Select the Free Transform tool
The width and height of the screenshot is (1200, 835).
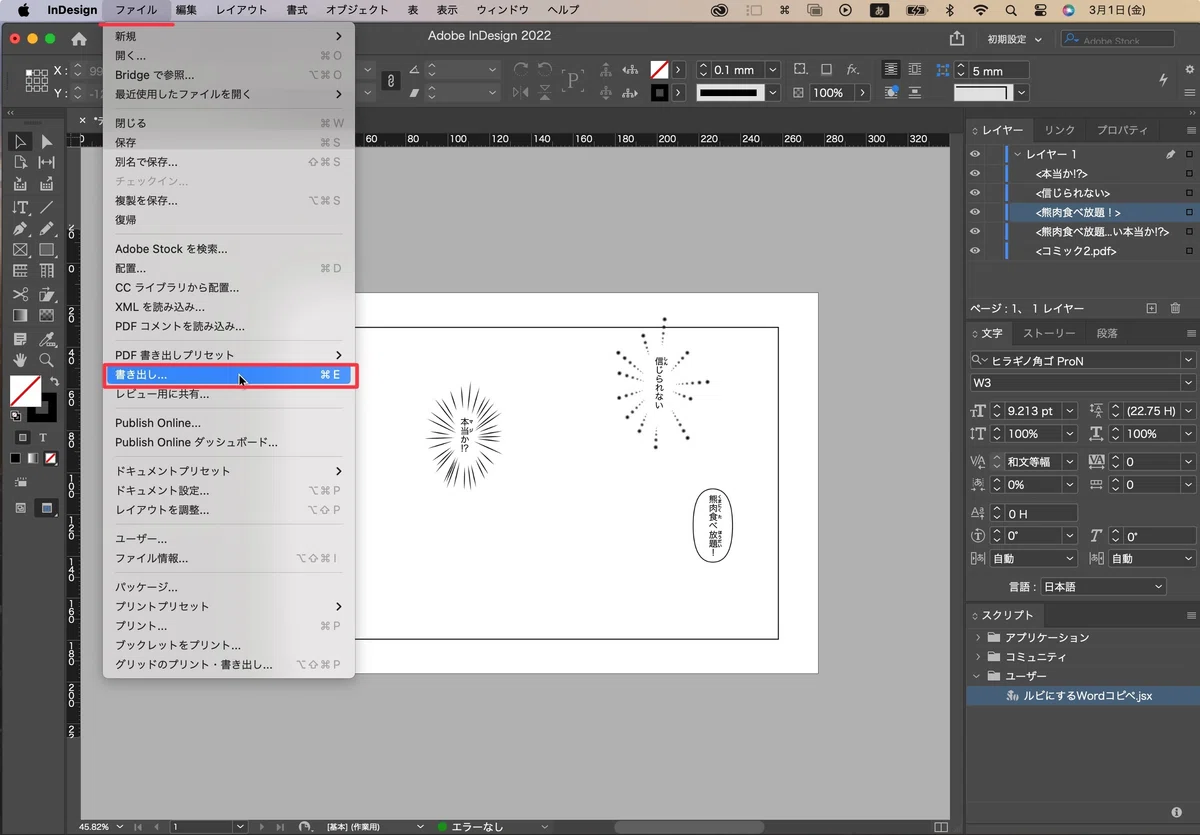[46, 294]
